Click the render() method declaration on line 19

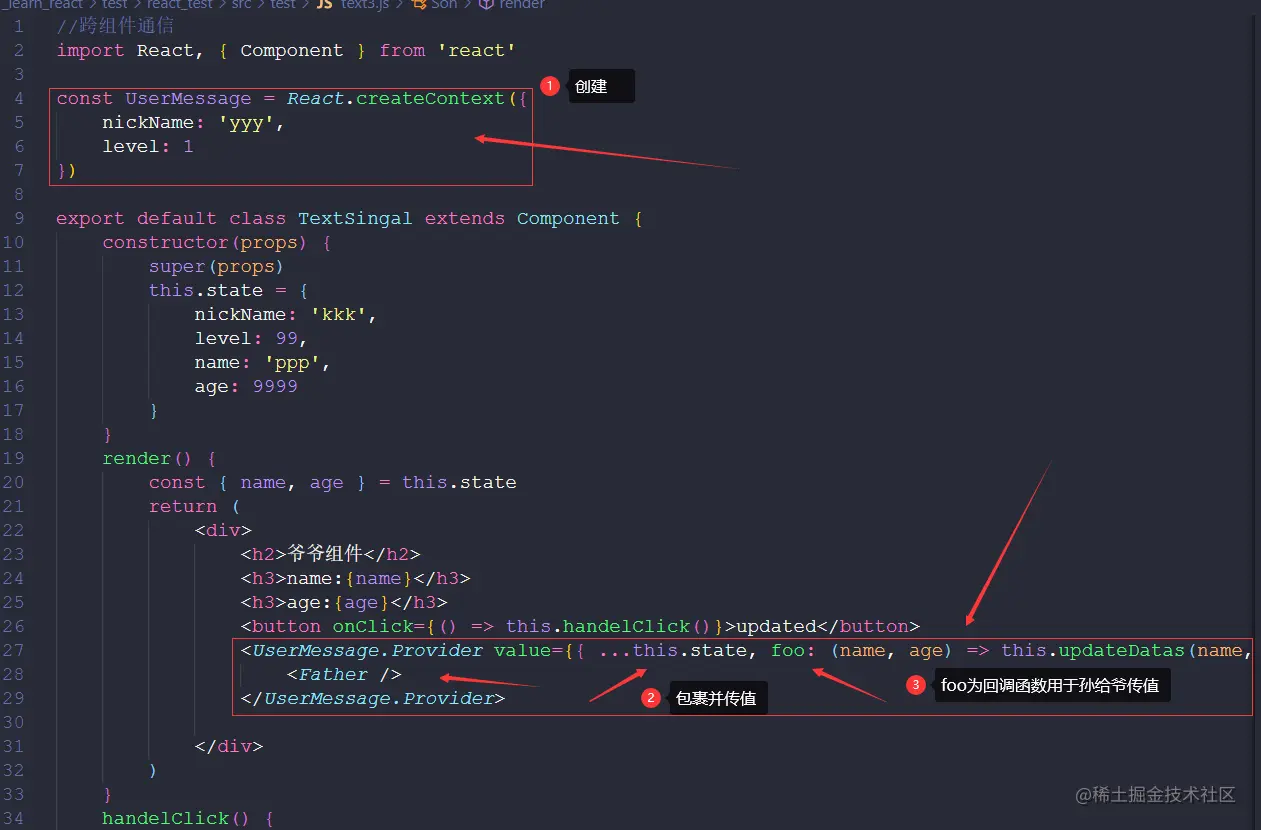pos(147,458)
